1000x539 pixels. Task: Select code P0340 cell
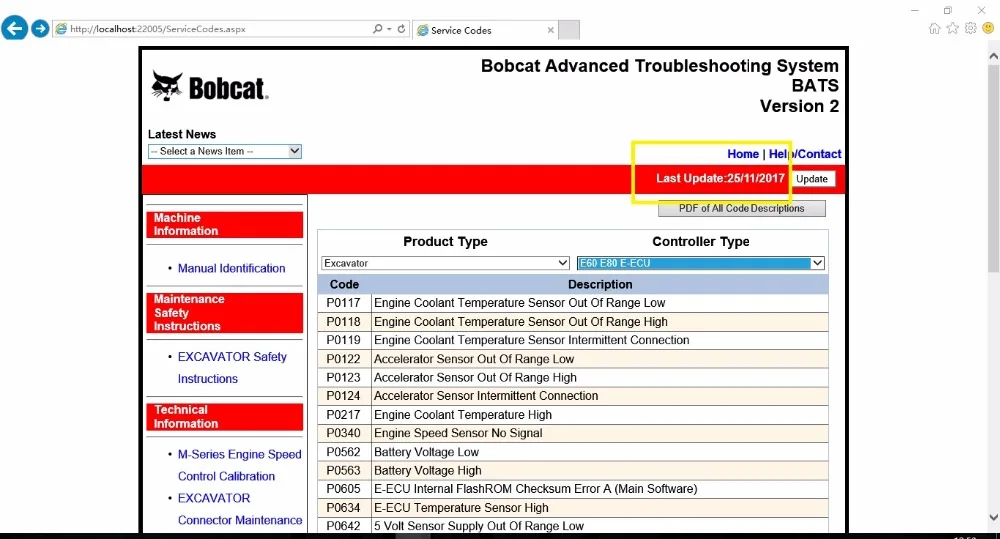344,433
